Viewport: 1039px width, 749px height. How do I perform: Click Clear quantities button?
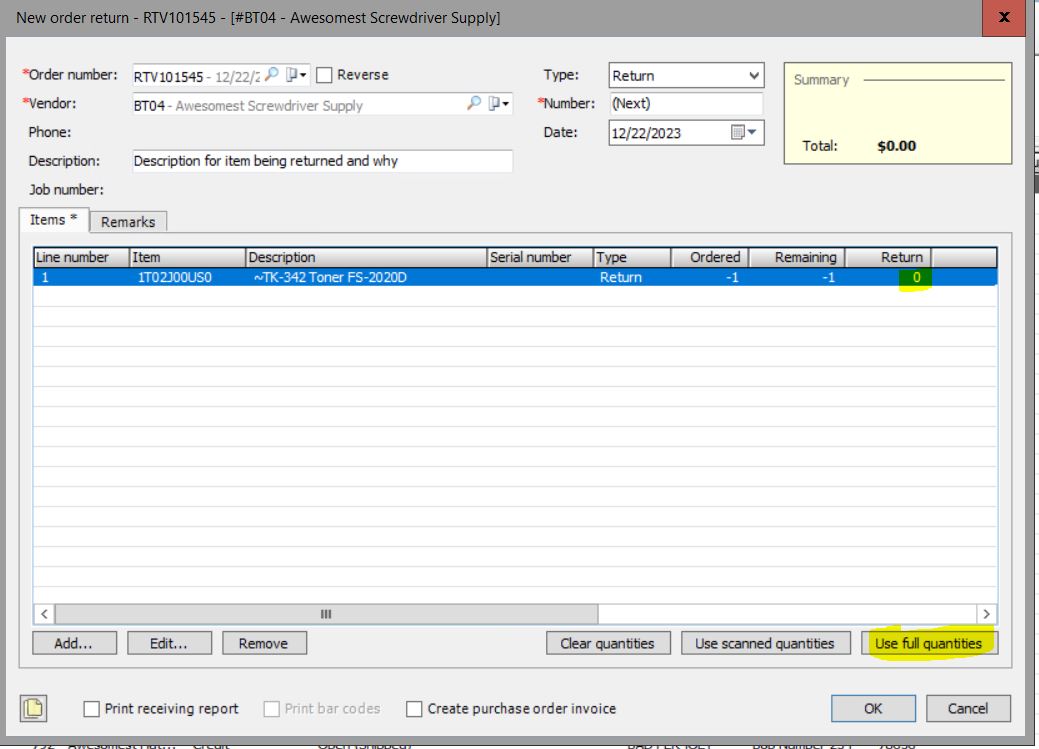(608, 643)
